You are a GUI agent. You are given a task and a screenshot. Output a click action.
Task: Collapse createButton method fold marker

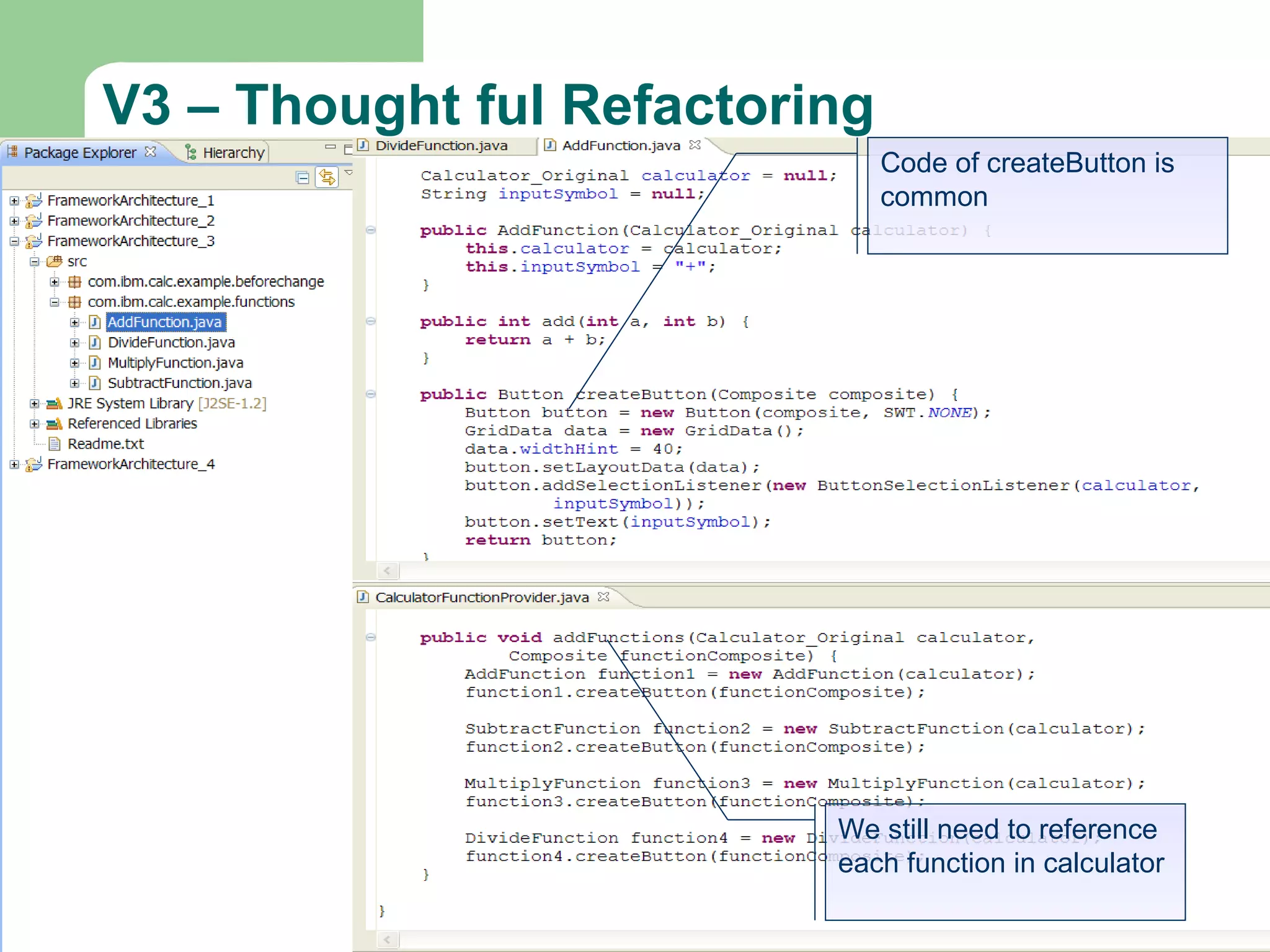[x=371, y=394]
